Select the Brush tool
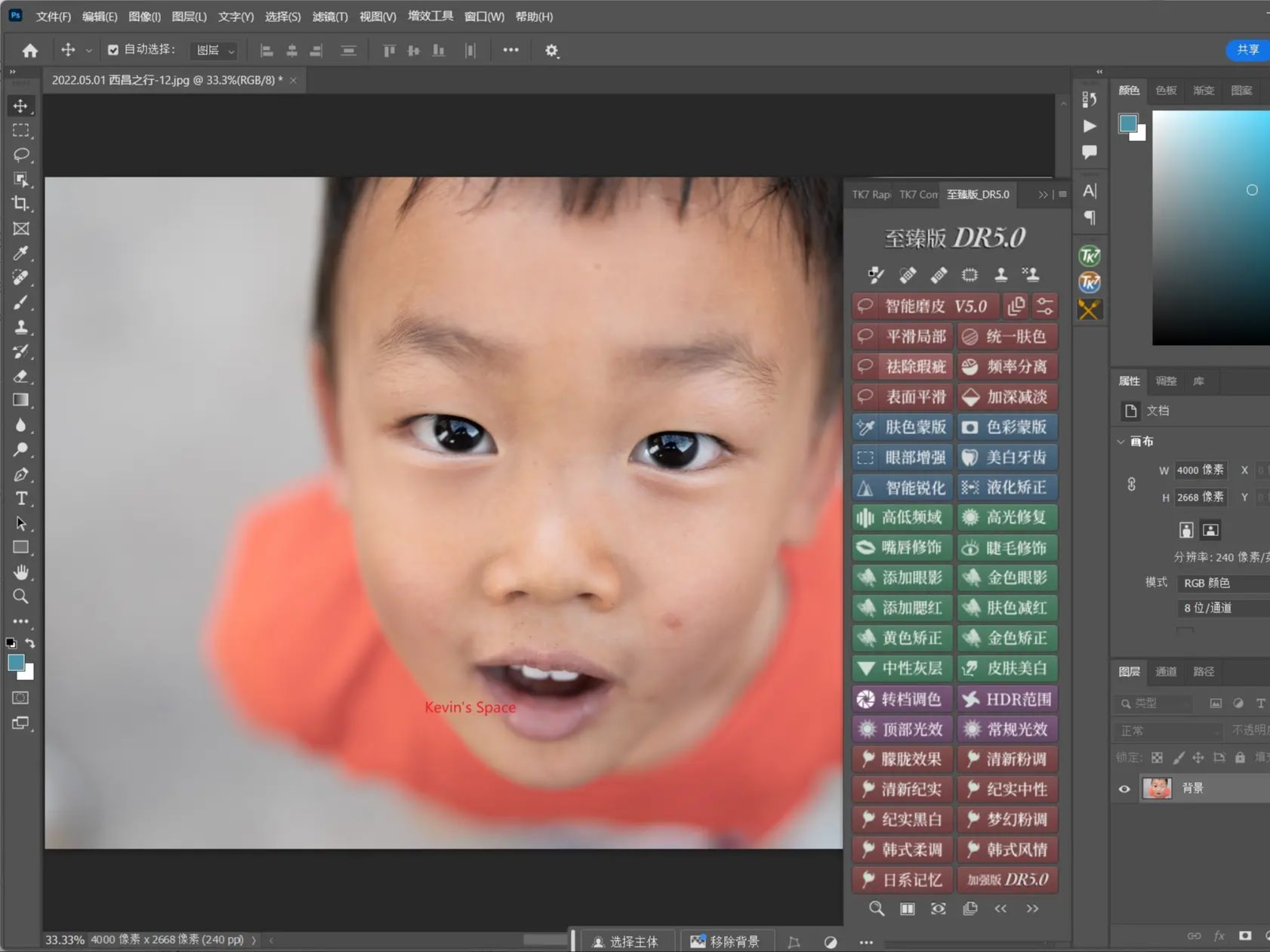This screenshot has width=1270, height=952. pyautogui.click(x=20, y=302)
